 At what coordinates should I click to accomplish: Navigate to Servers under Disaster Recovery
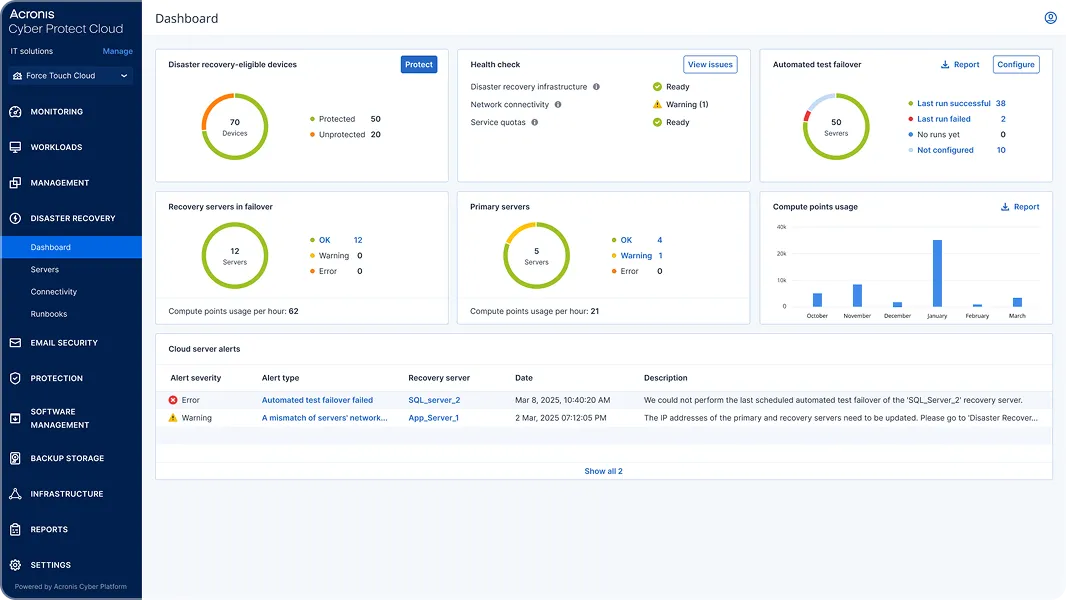pos(44,269)
